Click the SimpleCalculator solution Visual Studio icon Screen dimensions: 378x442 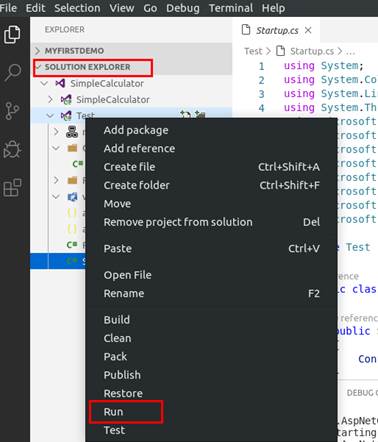tap(60, 83)
